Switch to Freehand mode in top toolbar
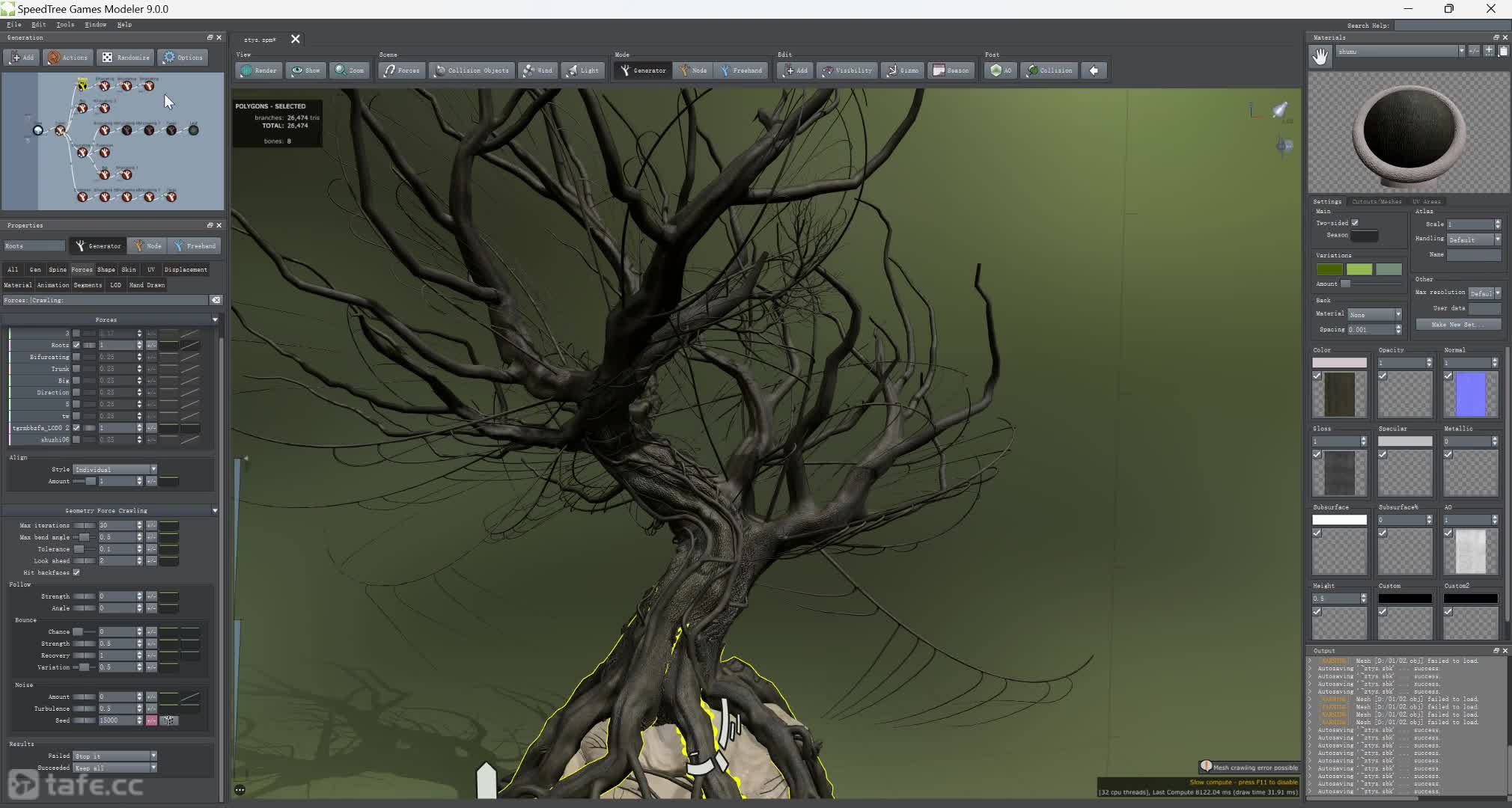This screenshot has height=808, width=1512. [x=741, y=70]
